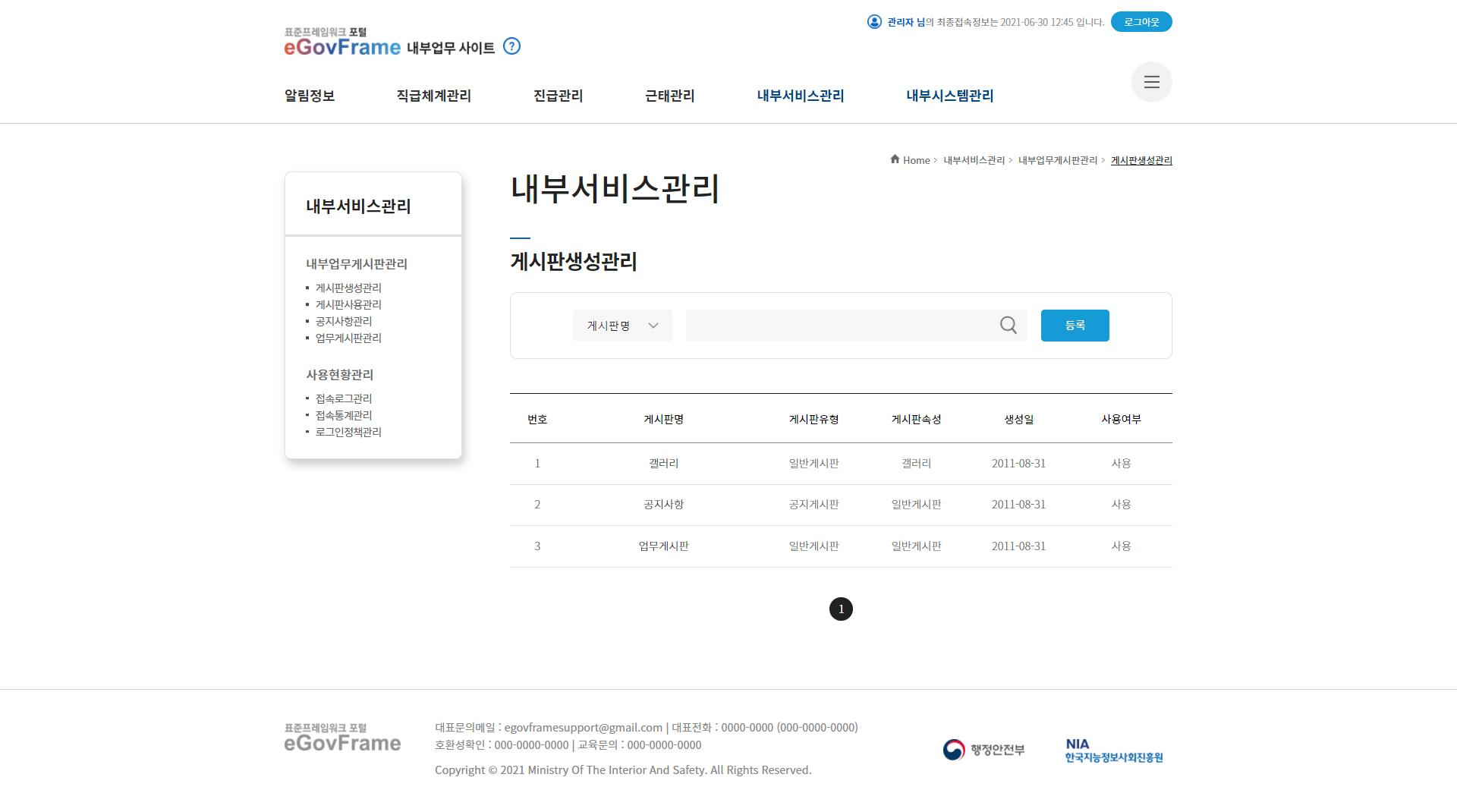Viewport: 1457px width, 812px height.
Task: Open 게시판사용관리 in the sidebar
Action: coord(348,304)
